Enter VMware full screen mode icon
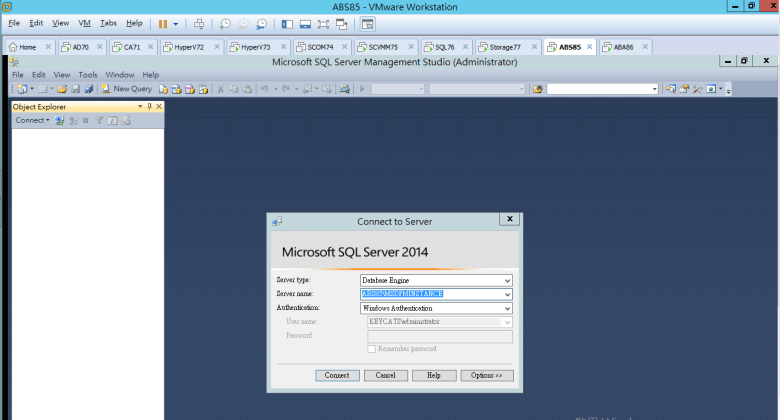 pos(324,23)
